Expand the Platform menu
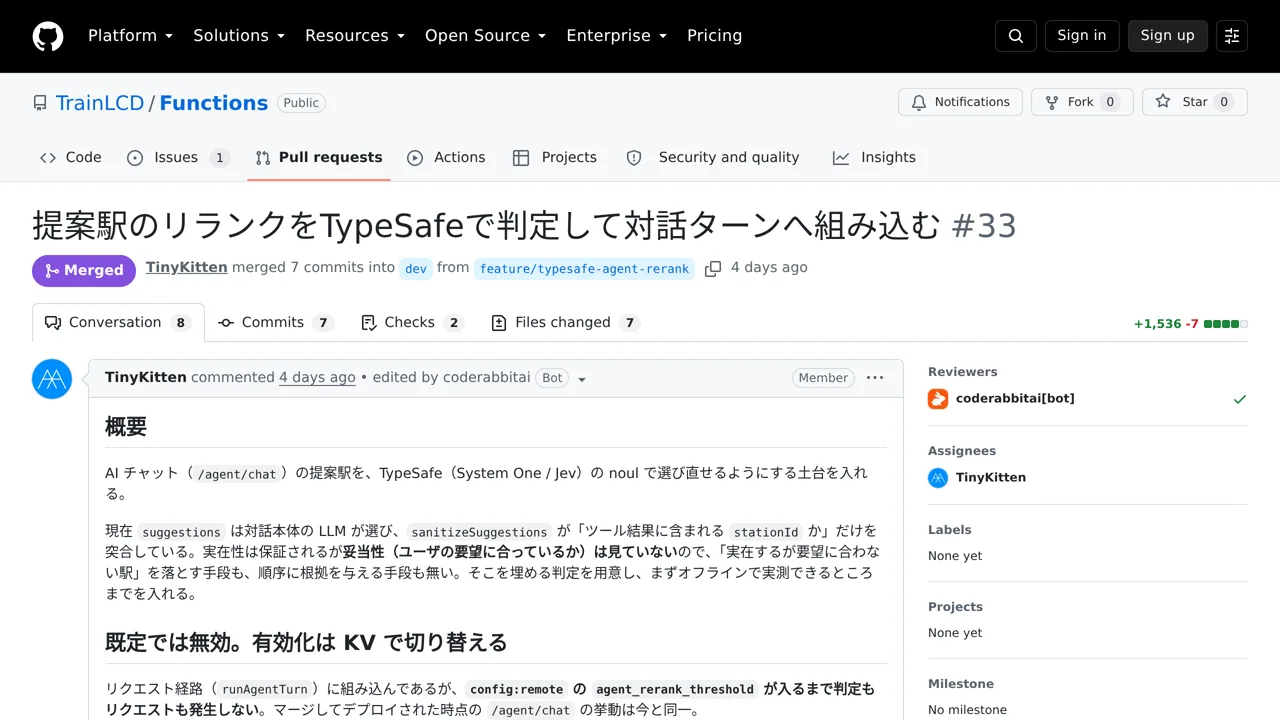 [x=131, y=36]
